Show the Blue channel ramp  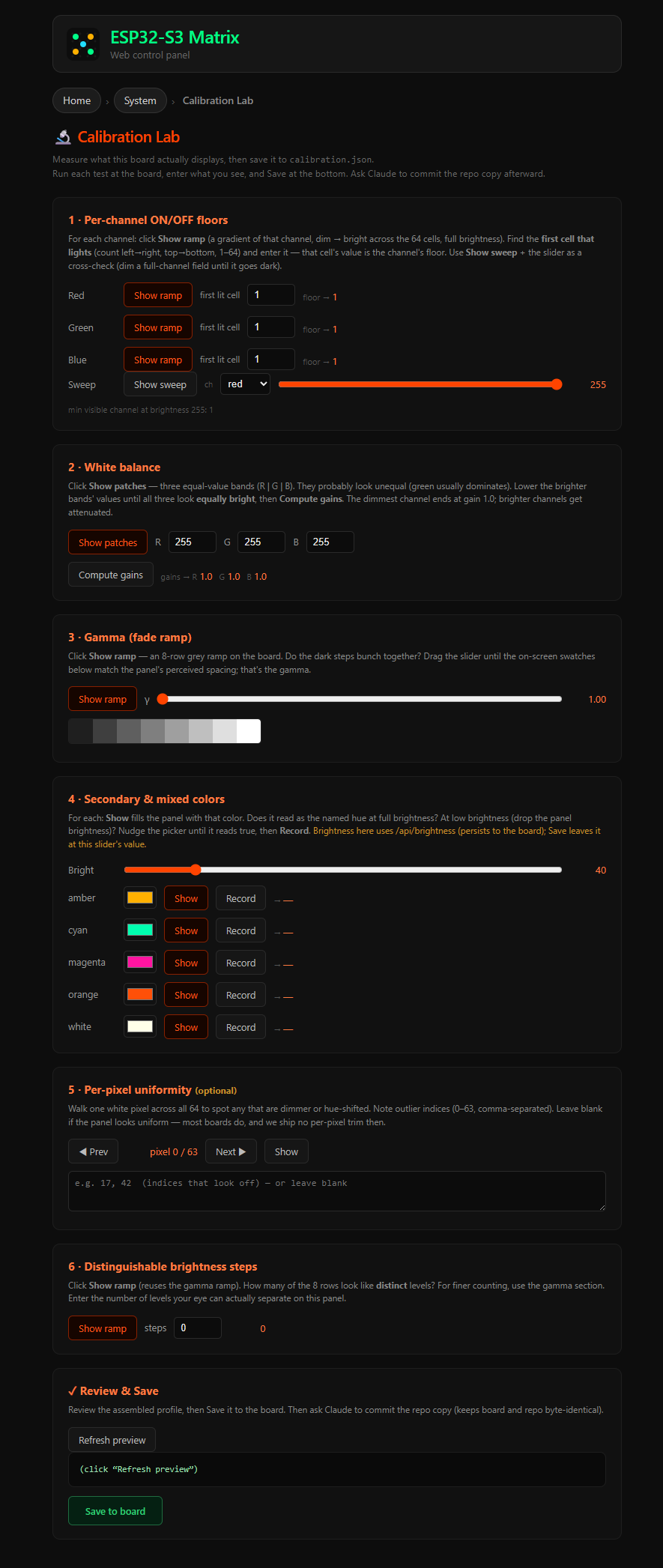(158, 360)
